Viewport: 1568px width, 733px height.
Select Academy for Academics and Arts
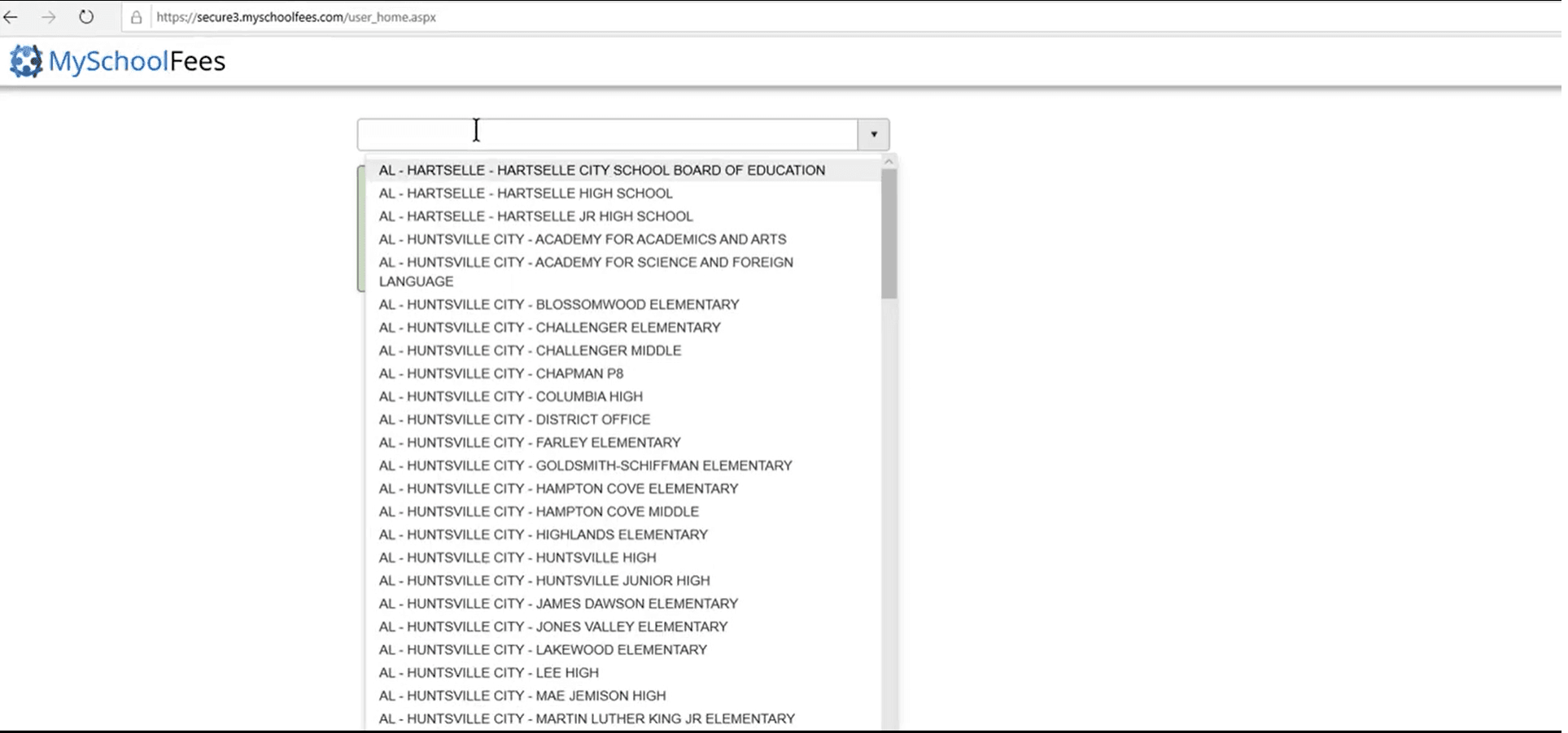coord(623,238)
